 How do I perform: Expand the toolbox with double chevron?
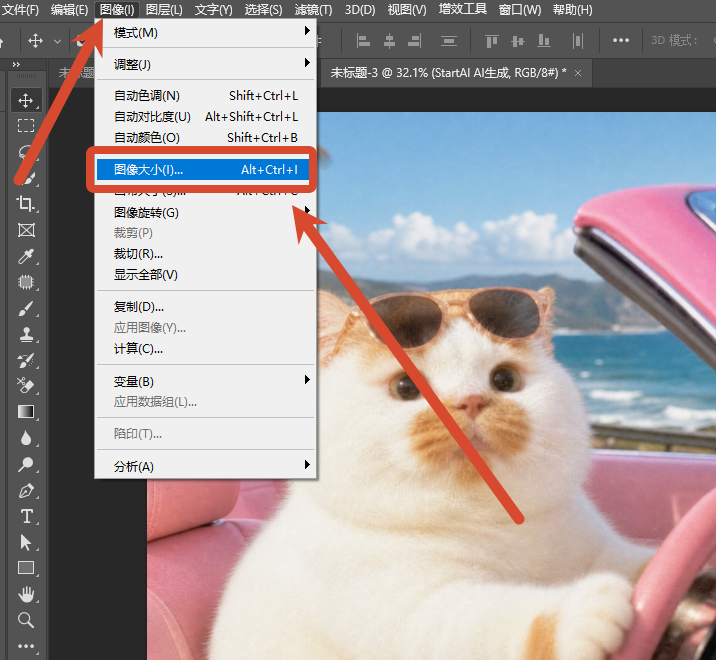[16, 64]
